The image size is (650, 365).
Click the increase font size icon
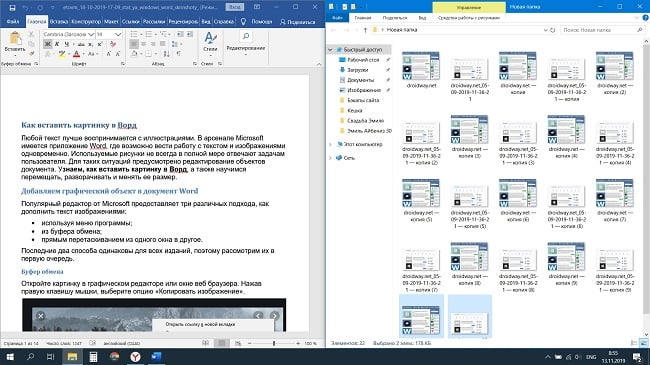click(109, 54)
